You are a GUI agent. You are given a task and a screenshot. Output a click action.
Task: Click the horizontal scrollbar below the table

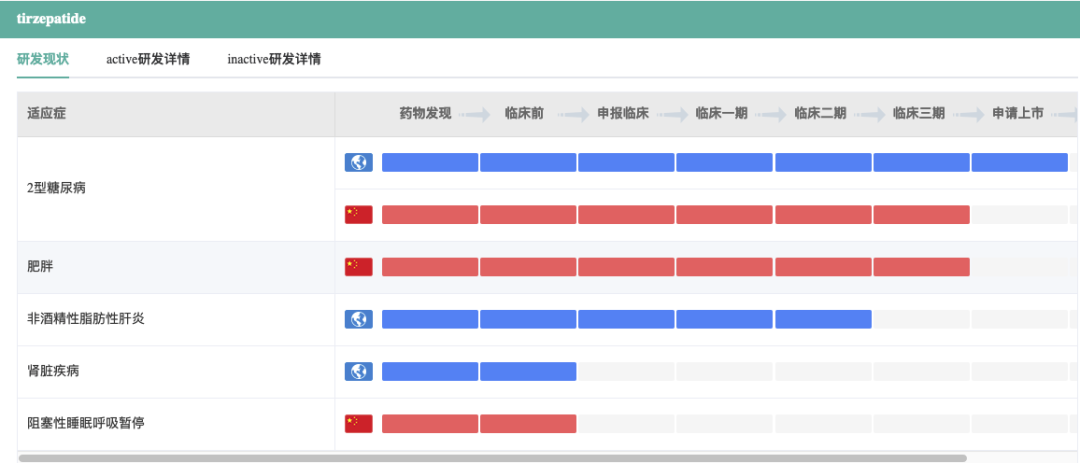492,458
